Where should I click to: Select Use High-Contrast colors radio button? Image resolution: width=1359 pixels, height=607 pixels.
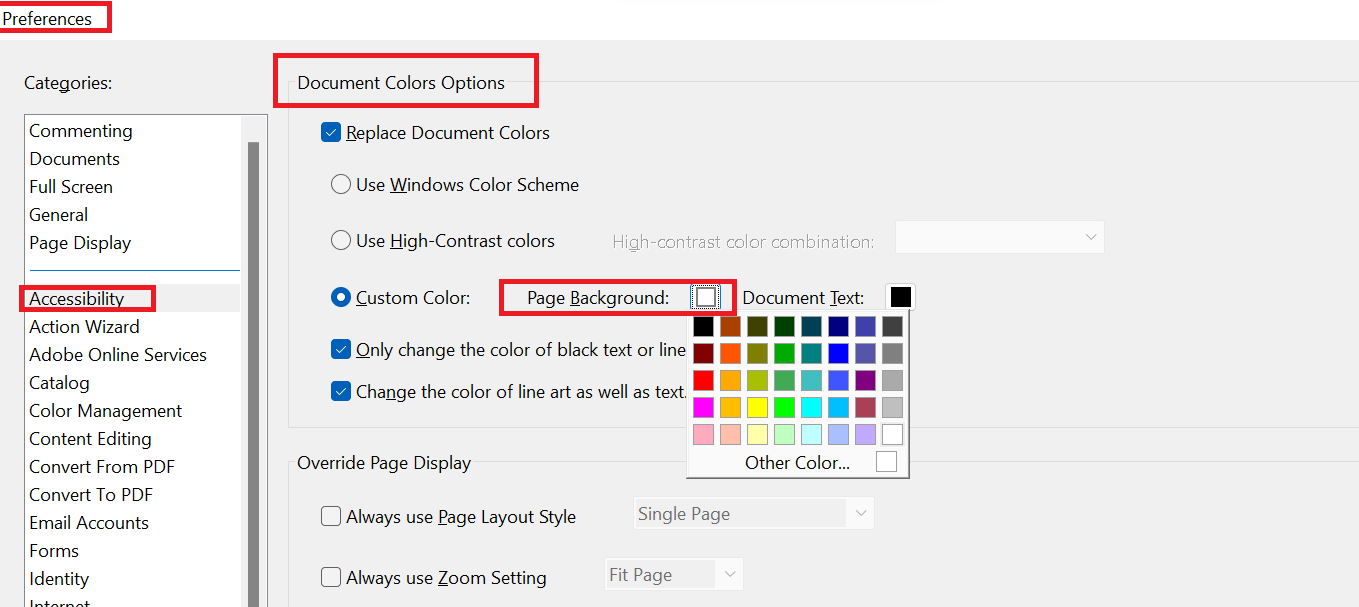341,240
